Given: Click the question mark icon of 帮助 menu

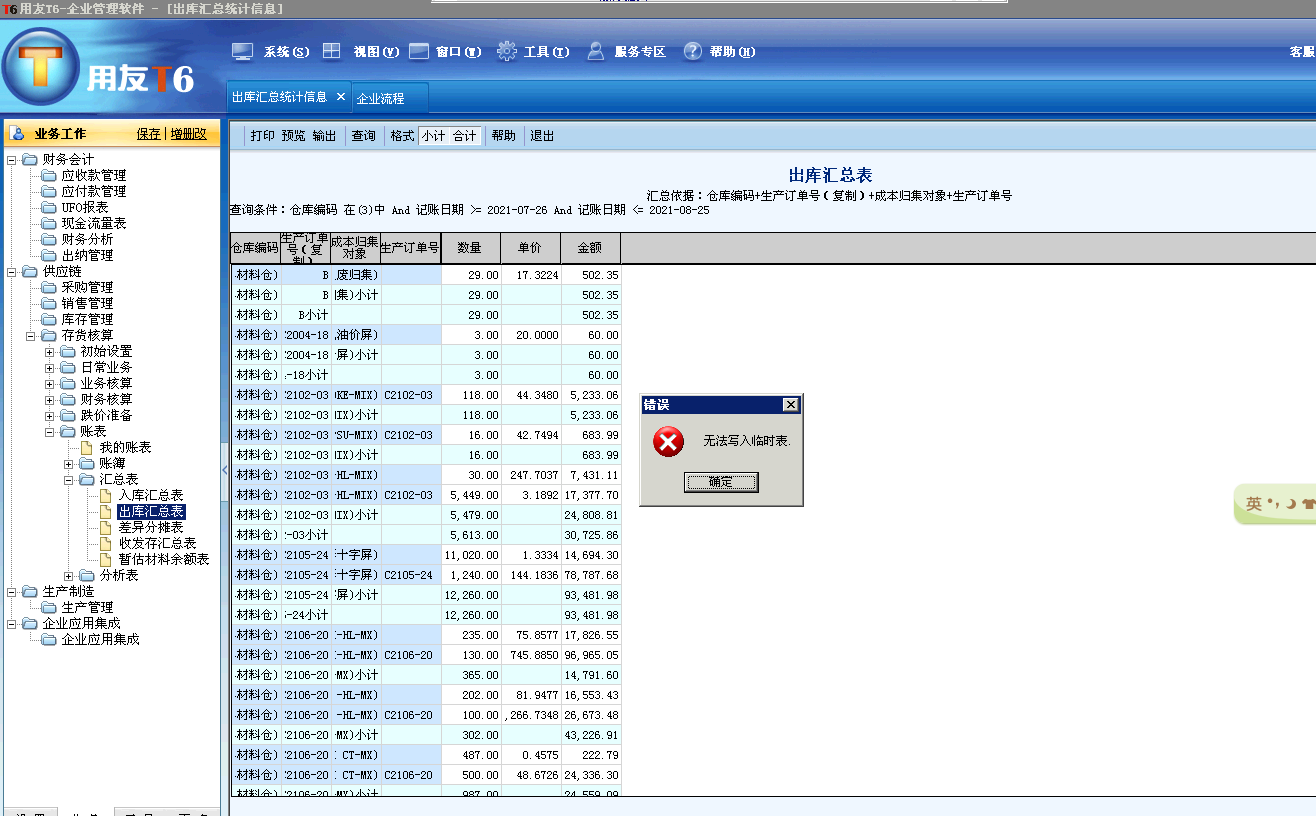Looking at the screenshot, I should click(693, 51).
